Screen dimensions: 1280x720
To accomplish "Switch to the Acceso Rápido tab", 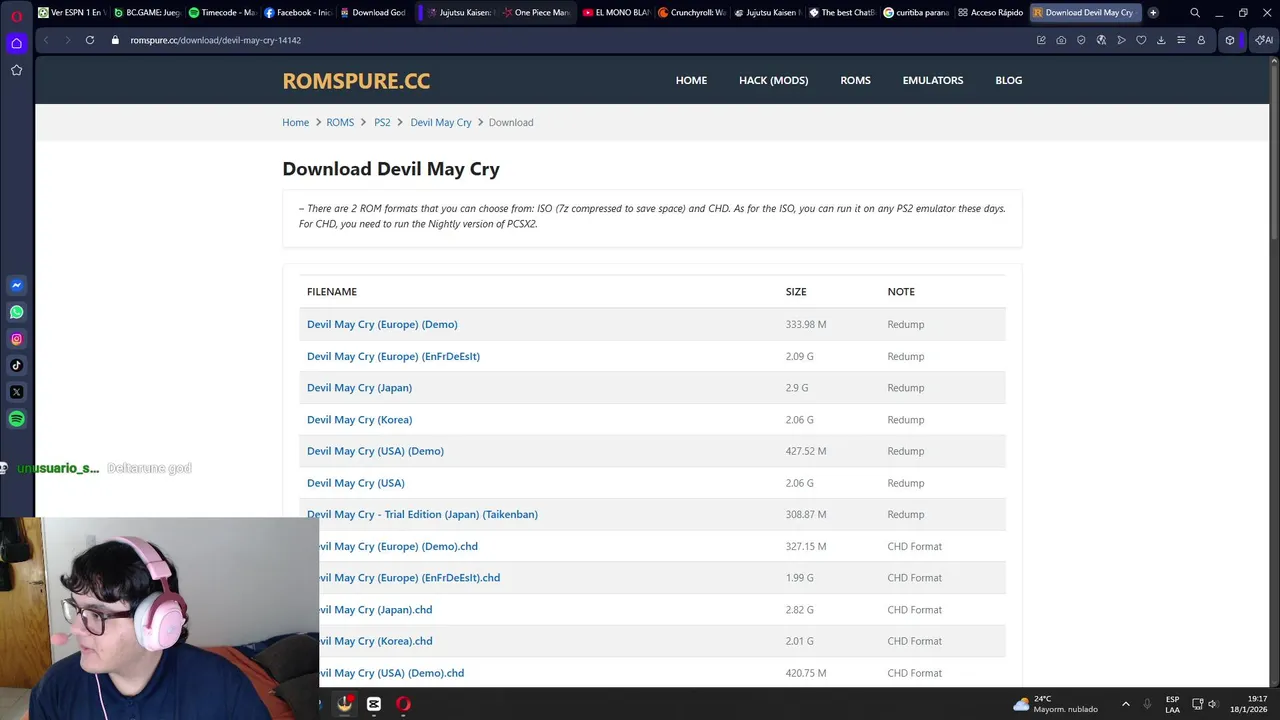I will tap(991, 13).
